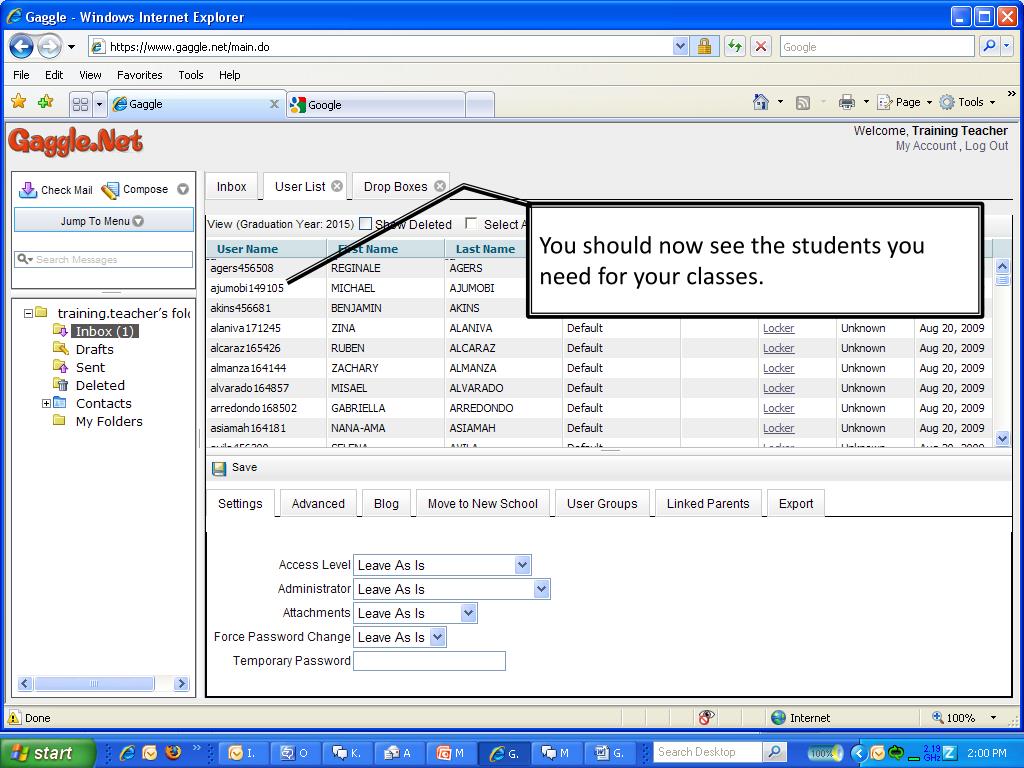
Task: Click into the Temporary Password field
Action: coord(429,661)
